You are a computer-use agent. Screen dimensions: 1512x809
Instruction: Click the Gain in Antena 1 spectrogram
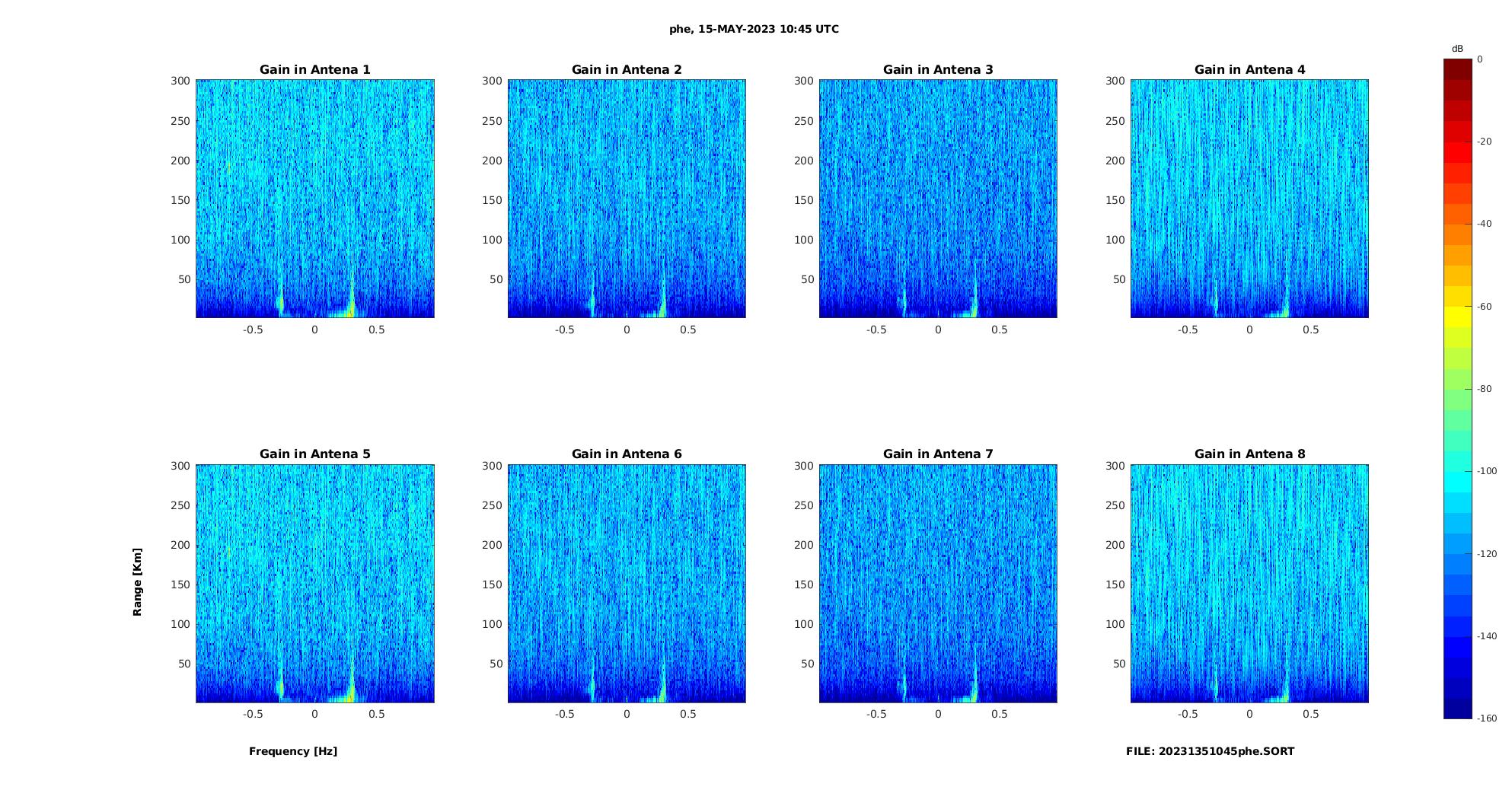point(315,199)
